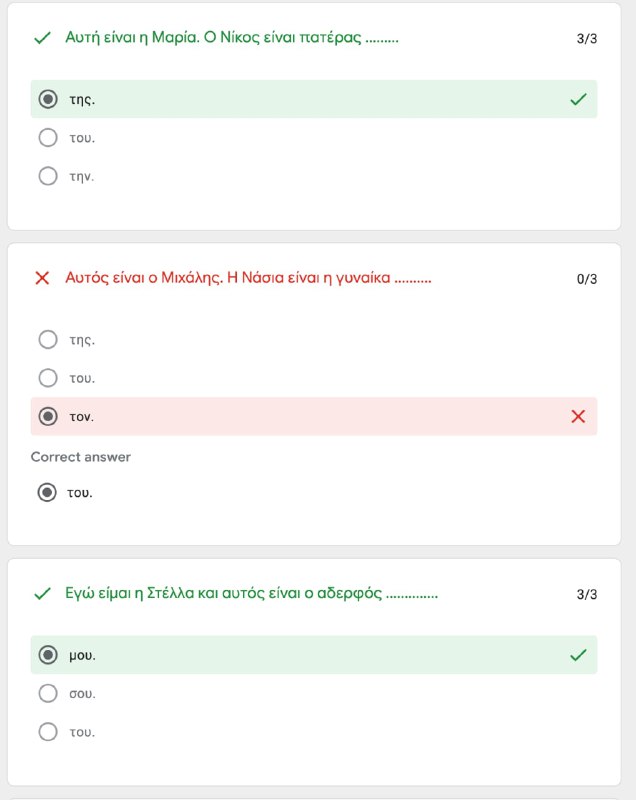
Task: Click the 0/3 score on the Μιχάλης question
Action: point(587,279)
